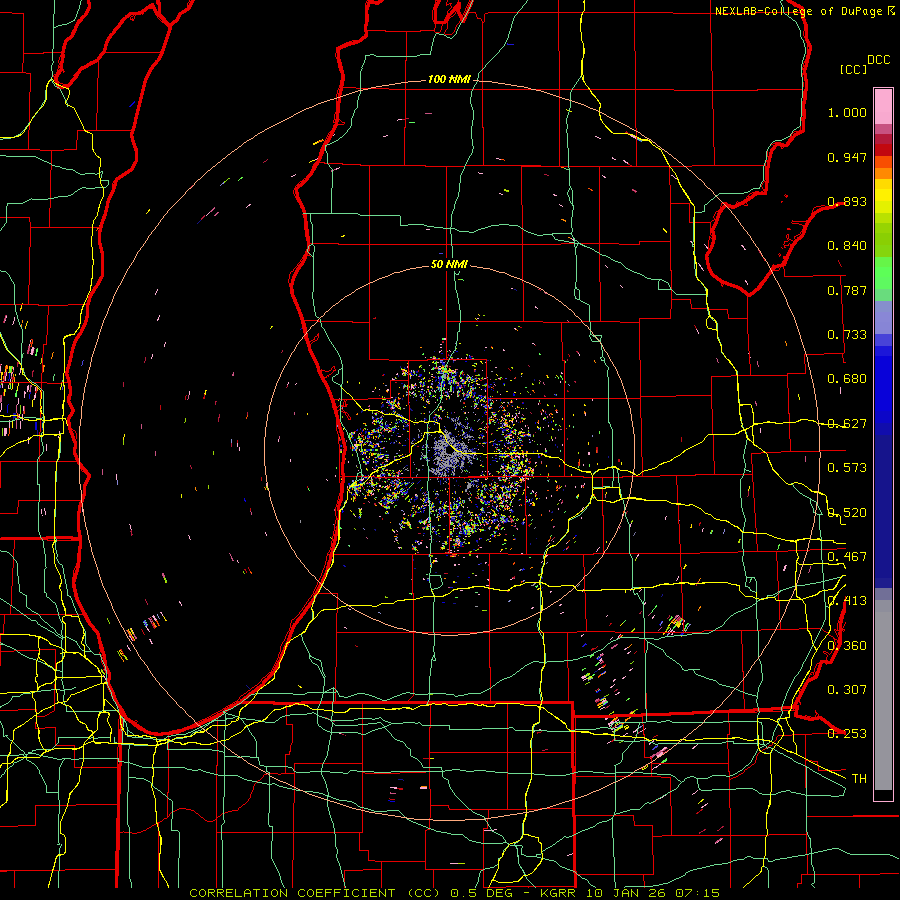Screen dimensions: 900x900
Task: Click the Correlation Coefficient KGRR caption text
Action: click(454, 893)
